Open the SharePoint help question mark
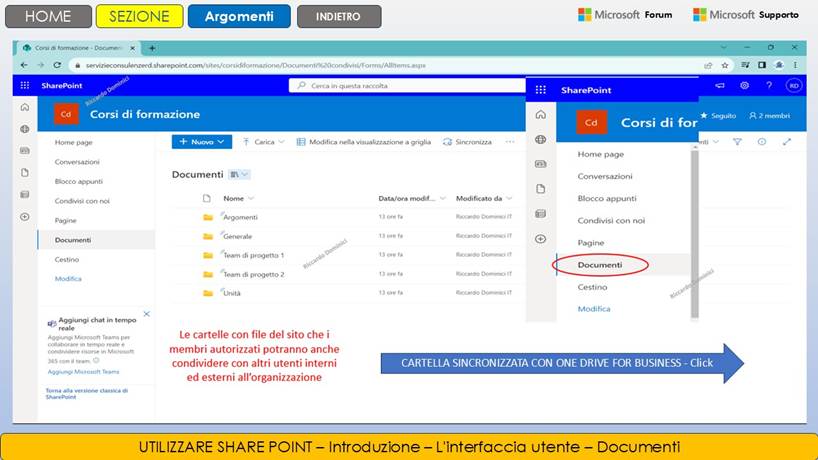This screenshot has height=460, width=818. pyautogui.click(x=769, y=85)
